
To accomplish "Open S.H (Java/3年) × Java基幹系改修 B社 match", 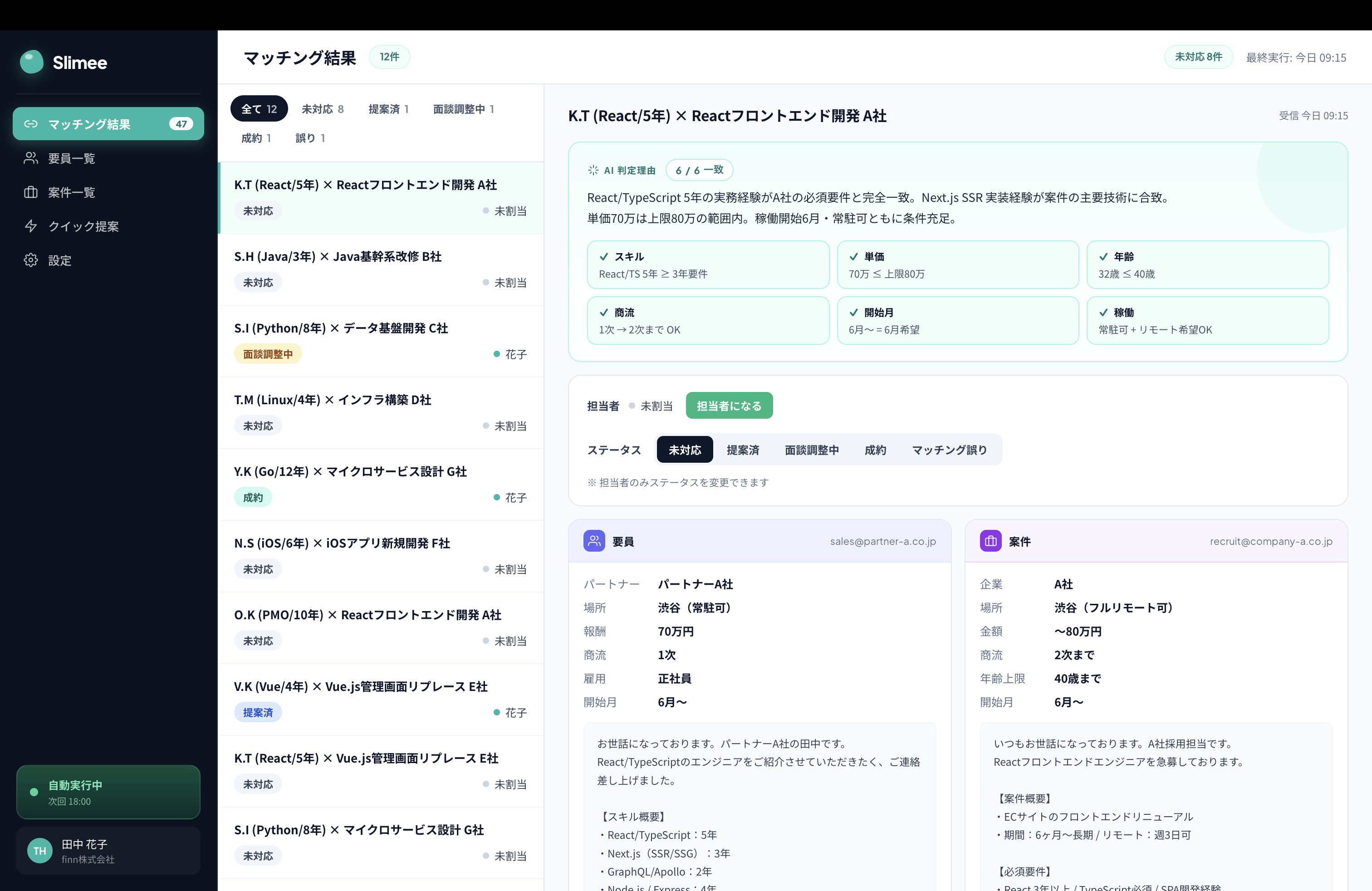I will [x=381, y=270].
